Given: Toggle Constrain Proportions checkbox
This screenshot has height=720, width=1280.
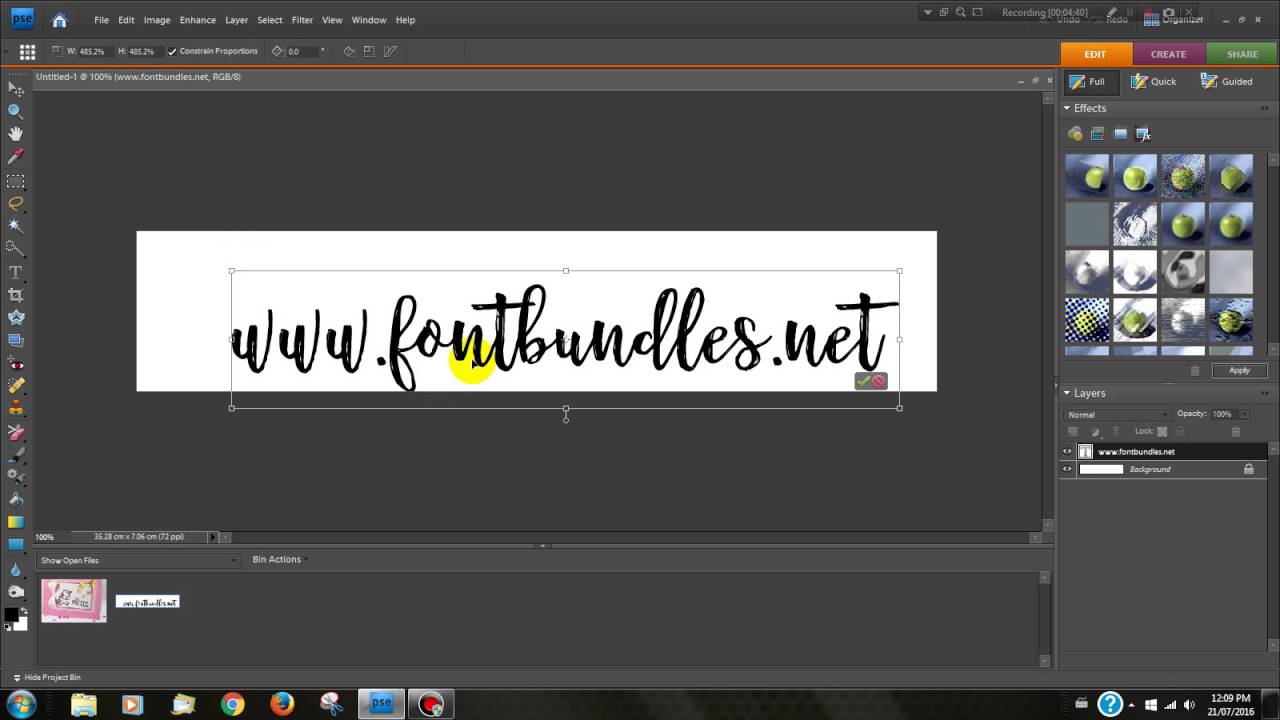Looking at the screenshot, I should (x=172, y=51).
